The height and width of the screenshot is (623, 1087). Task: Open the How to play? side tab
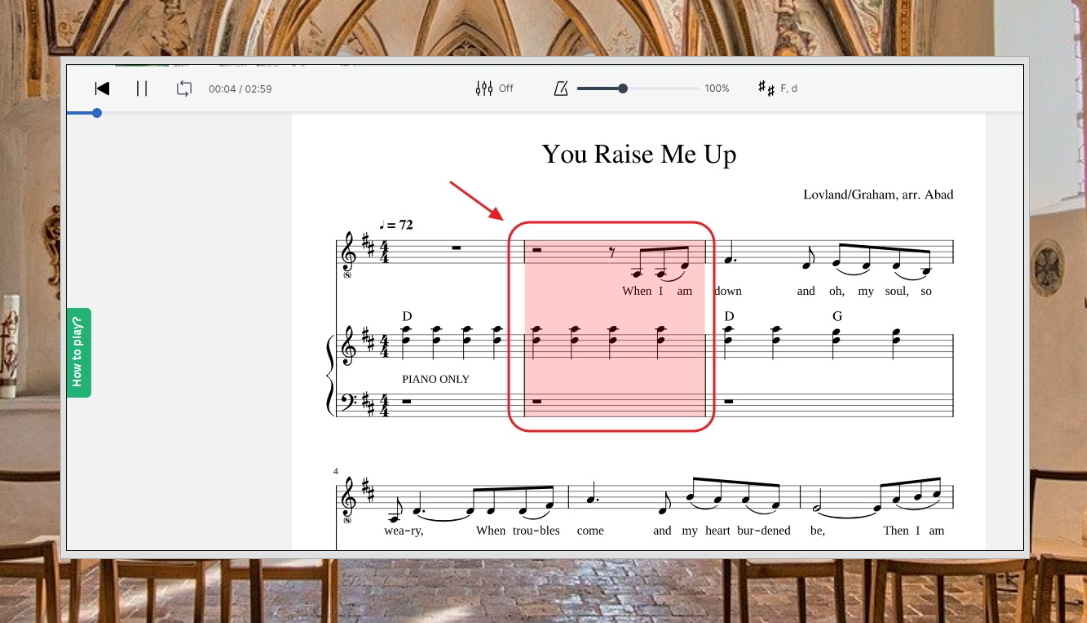[x=79, y=353]
